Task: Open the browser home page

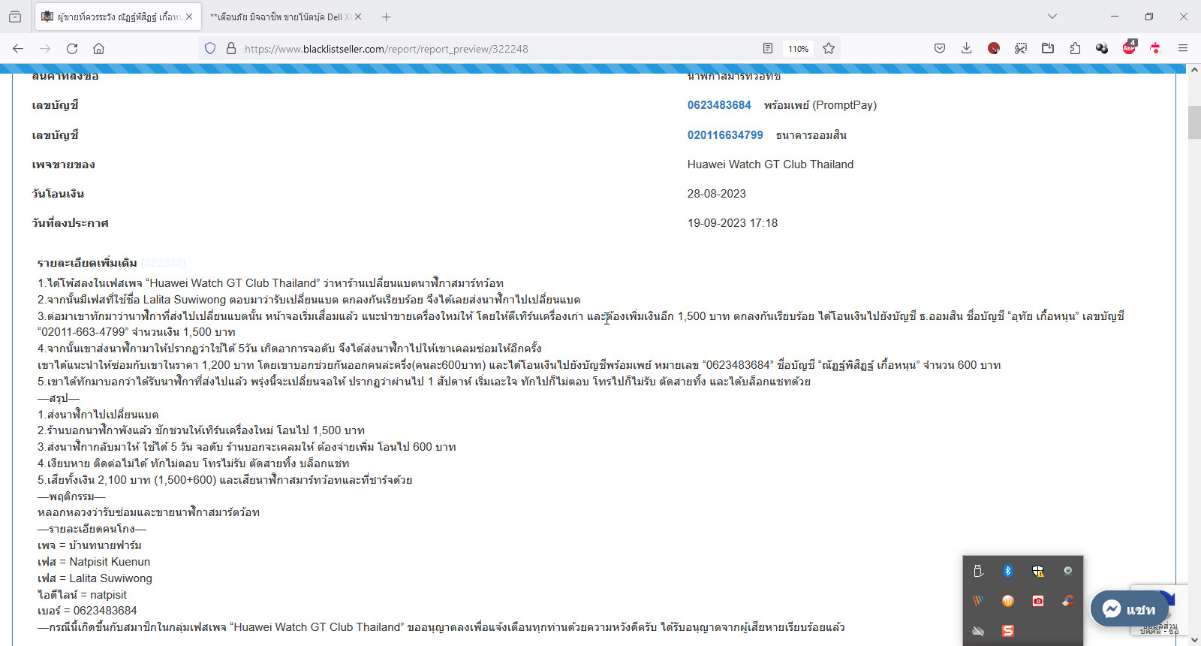Action: (99, 48)
